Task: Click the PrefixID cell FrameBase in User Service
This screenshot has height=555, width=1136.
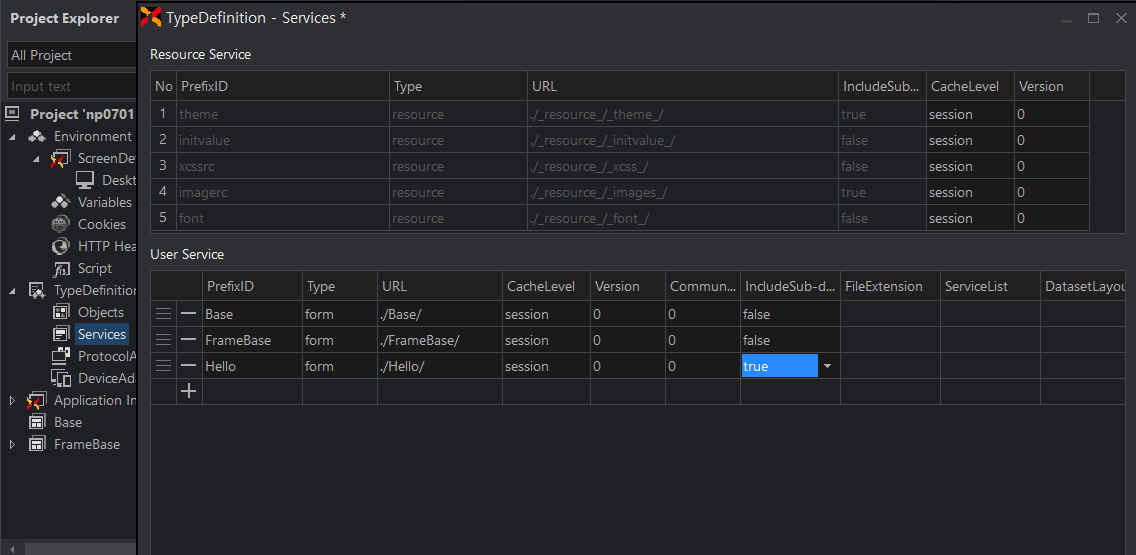Action: point(252,340)
